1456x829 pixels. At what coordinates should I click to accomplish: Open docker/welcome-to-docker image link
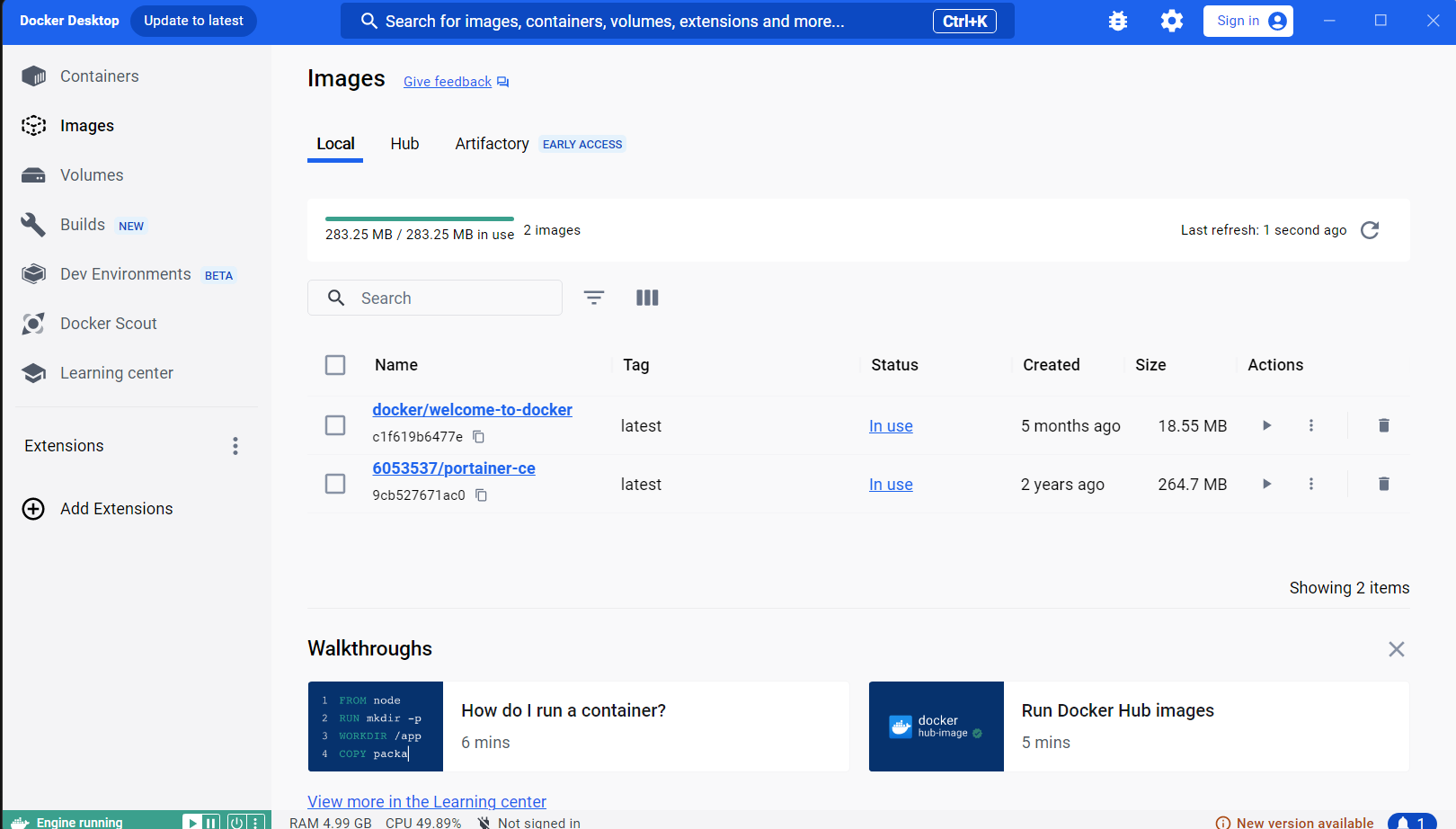473,410
